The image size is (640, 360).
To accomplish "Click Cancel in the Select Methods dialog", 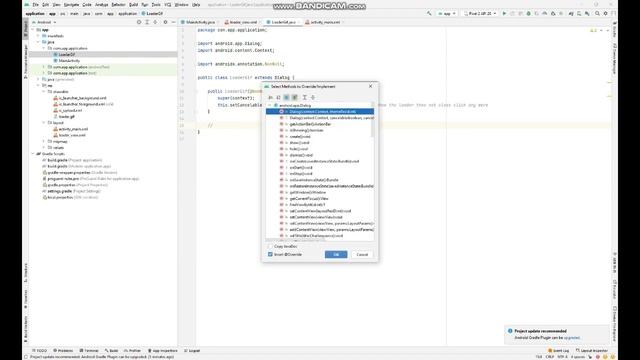I will [362, 254].
